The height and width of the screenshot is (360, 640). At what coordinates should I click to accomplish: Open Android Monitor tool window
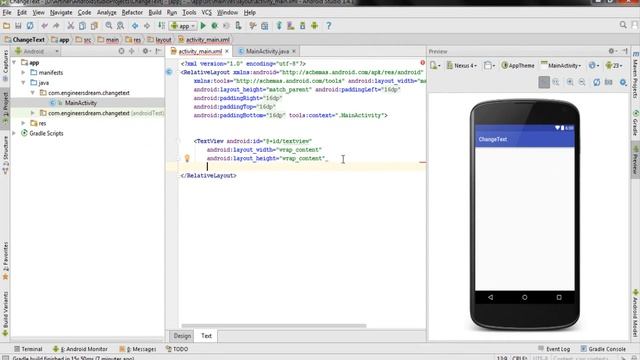pyautogui.click(x=80, y=349)
